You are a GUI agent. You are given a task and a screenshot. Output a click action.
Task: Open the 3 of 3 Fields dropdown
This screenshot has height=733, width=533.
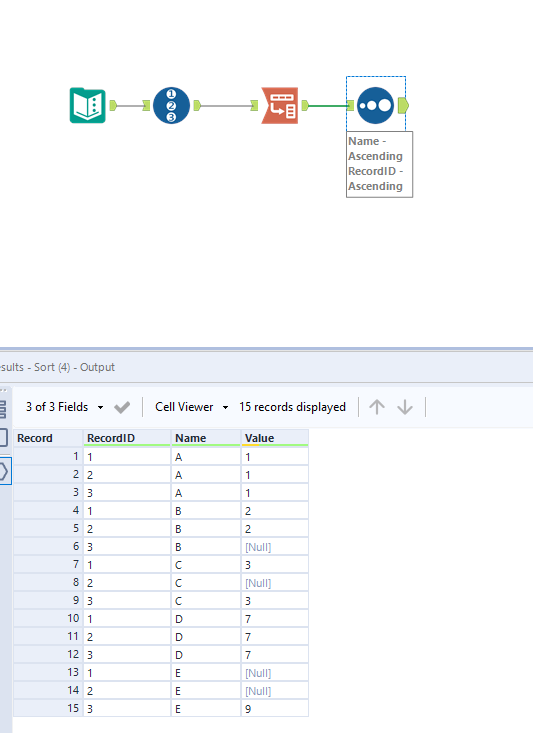[65, 407]
